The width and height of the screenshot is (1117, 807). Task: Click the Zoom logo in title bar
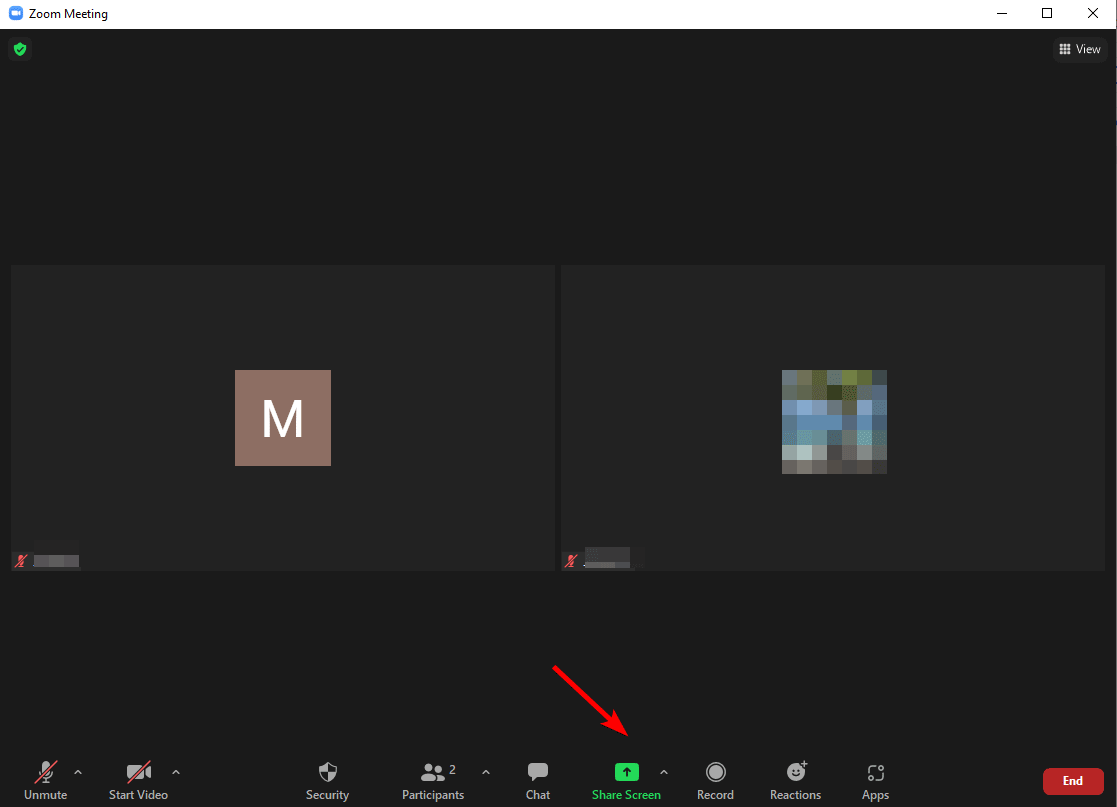15,14
